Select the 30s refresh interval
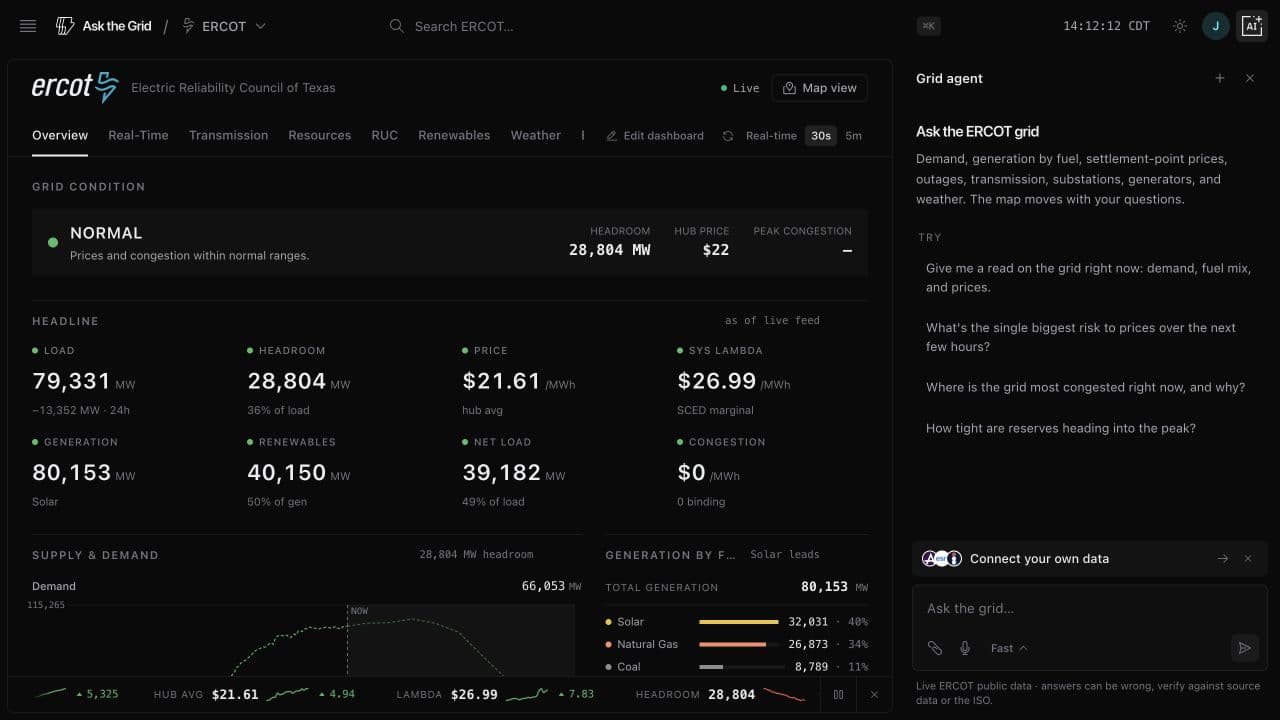Image resolution: width=1280 pixels, height=720 pixels. [821, 136]
